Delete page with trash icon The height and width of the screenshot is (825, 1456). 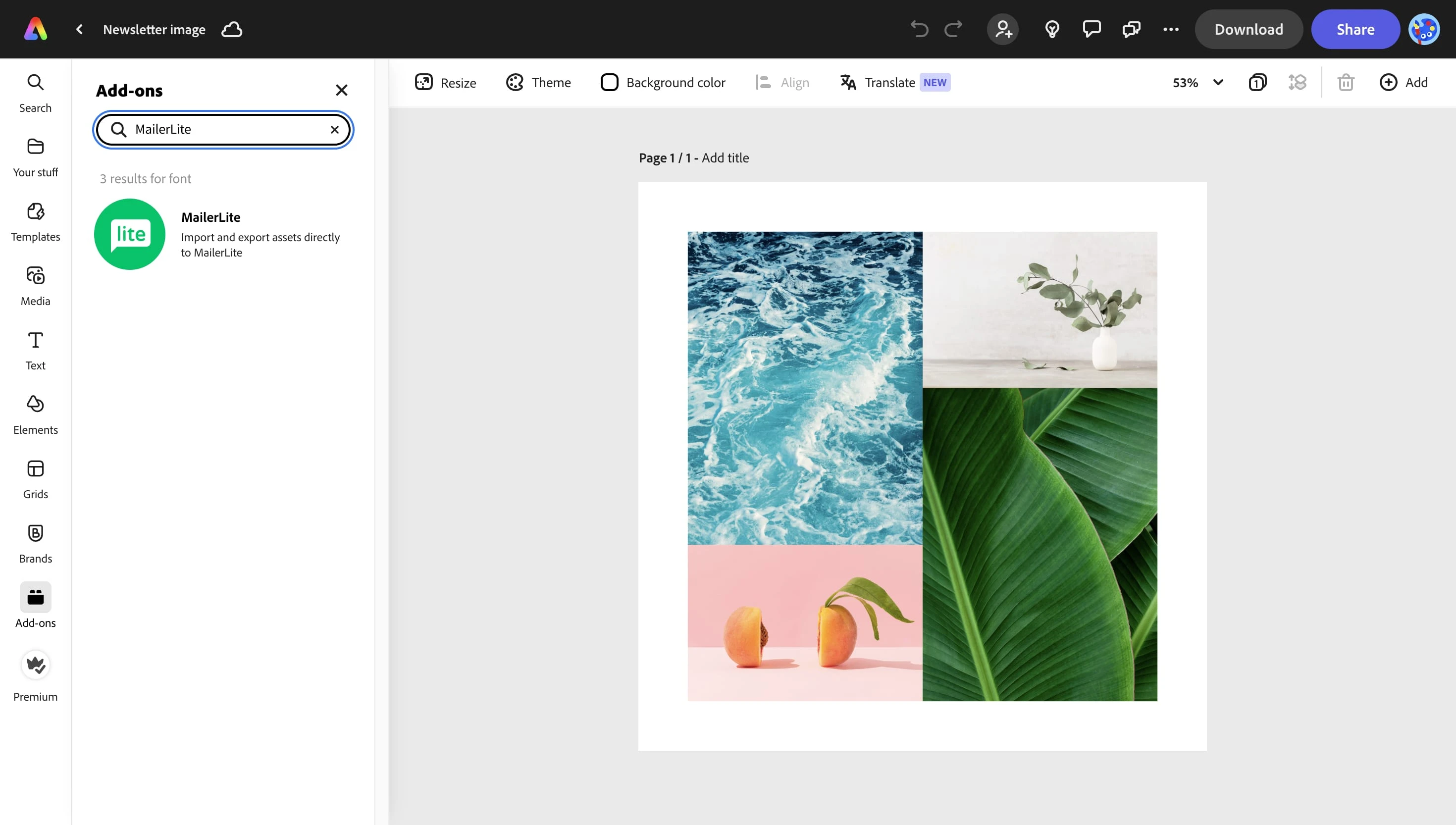pyautogui.click(x=1346, y=83)
